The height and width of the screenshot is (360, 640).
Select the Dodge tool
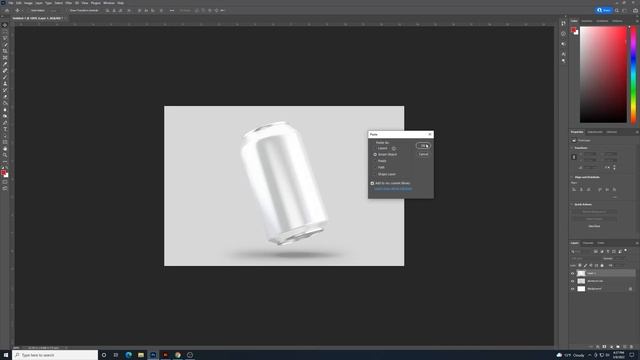tap(5, 116)
